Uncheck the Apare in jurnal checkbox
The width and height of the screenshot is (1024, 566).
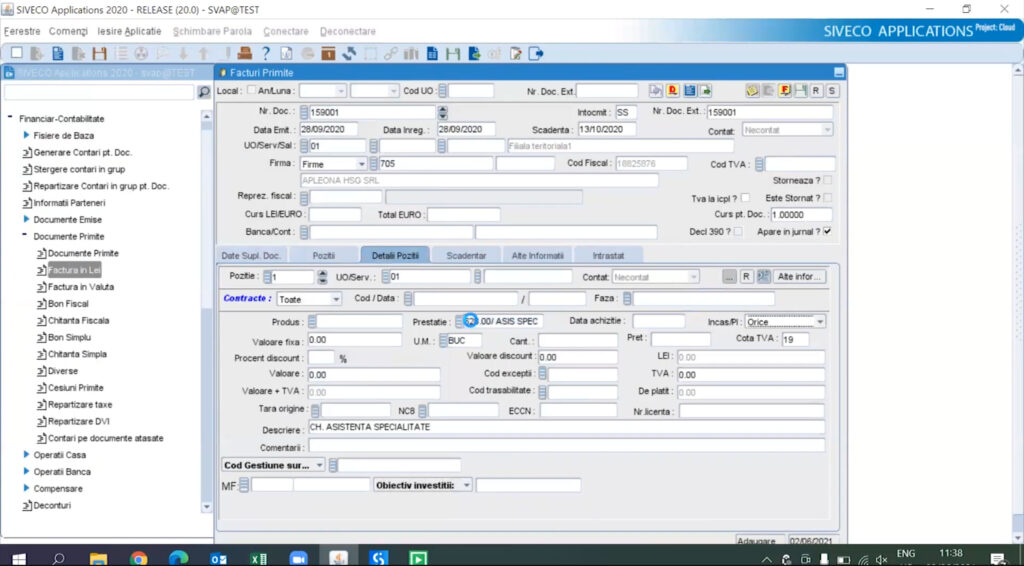827,232
